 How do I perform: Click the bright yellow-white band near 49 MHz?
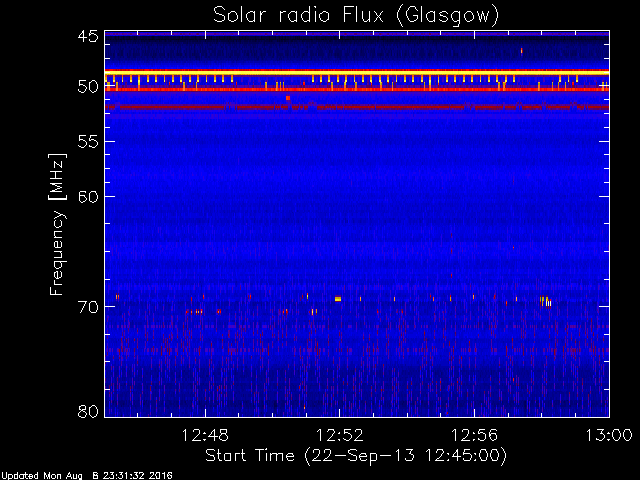click(357, 72)
